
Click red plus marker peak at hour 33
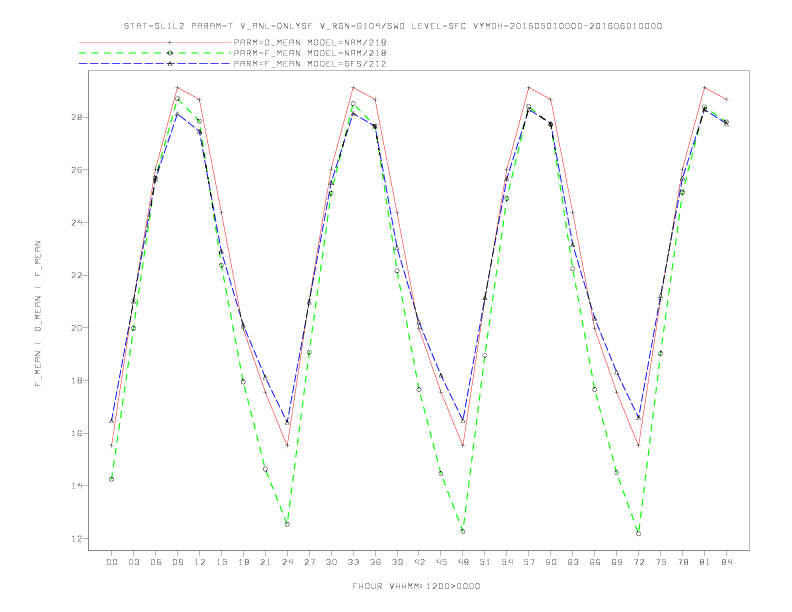(x=353, y=87)
